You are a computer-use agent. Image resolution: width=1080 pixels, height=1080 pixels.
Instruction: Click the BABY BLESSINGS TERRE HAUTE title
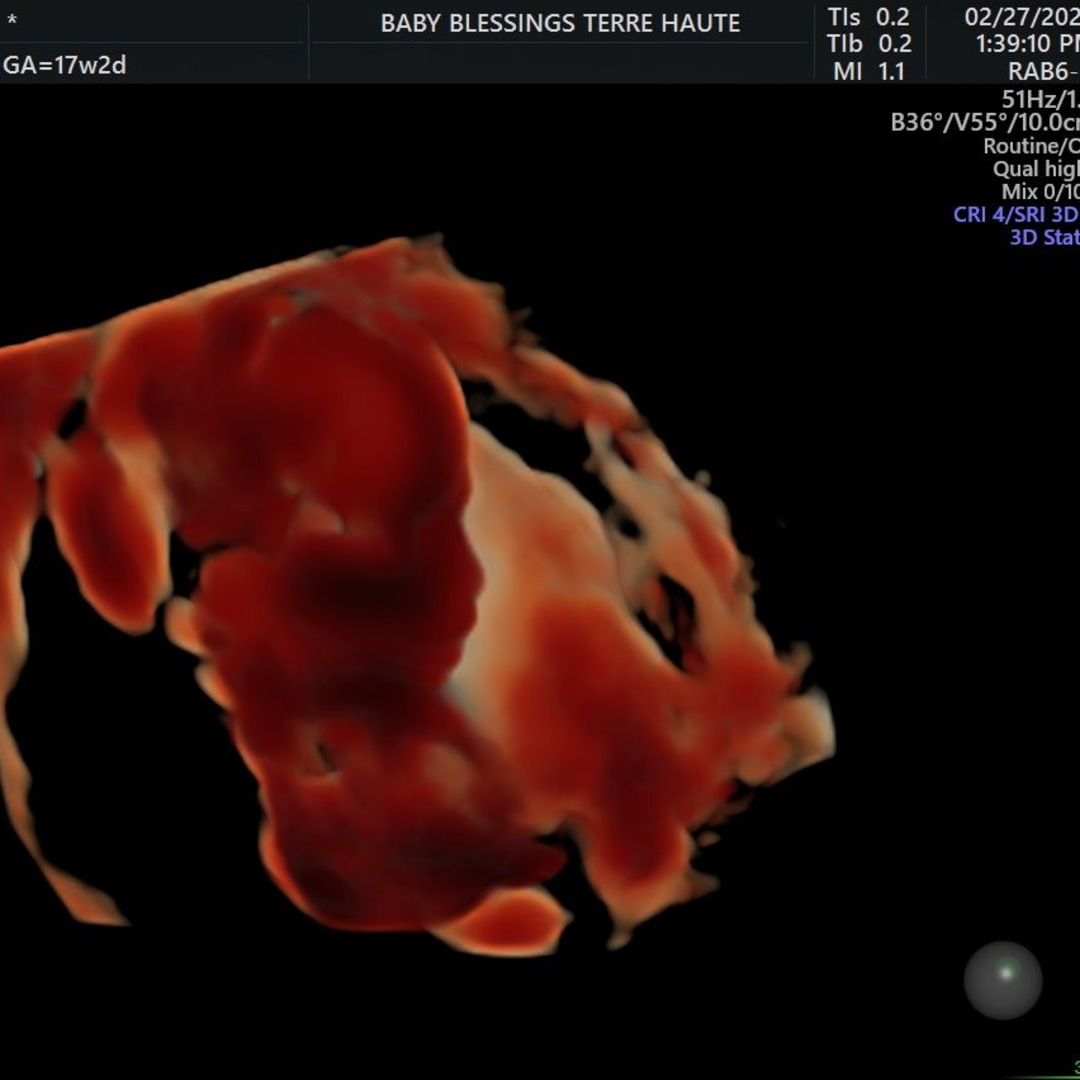(560, 24)
